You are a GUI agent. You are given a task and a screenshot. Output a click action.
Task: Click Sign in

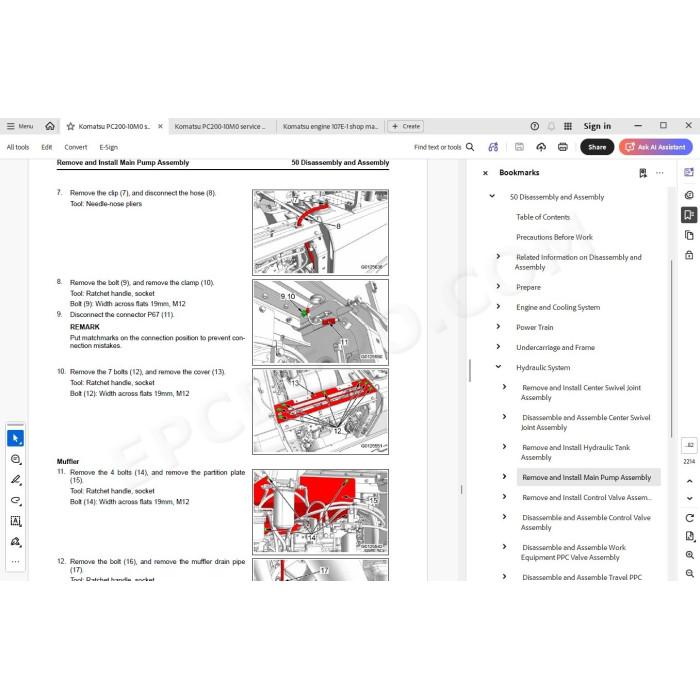pyautogui.click(x=597, y=126)
